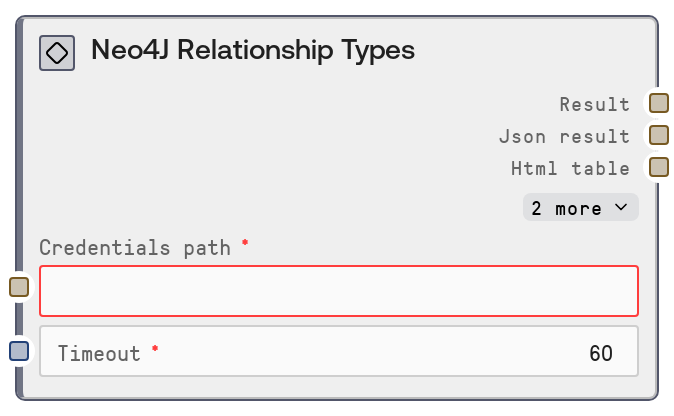
Task: Click the red asterisk after Credentials path
Action: coord(245,243)
